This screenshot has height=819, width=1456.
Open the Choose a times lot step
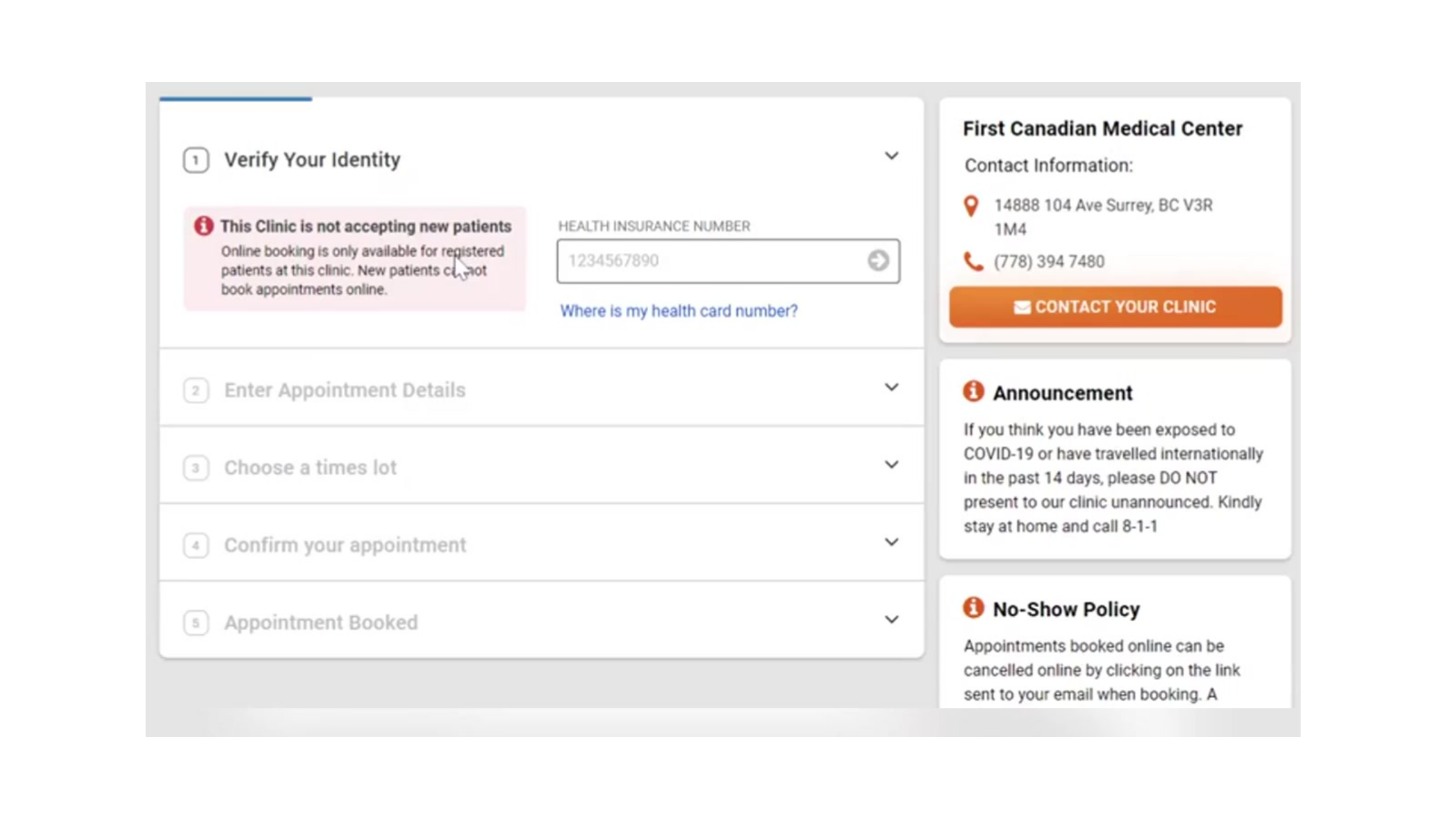pos(310,467)
